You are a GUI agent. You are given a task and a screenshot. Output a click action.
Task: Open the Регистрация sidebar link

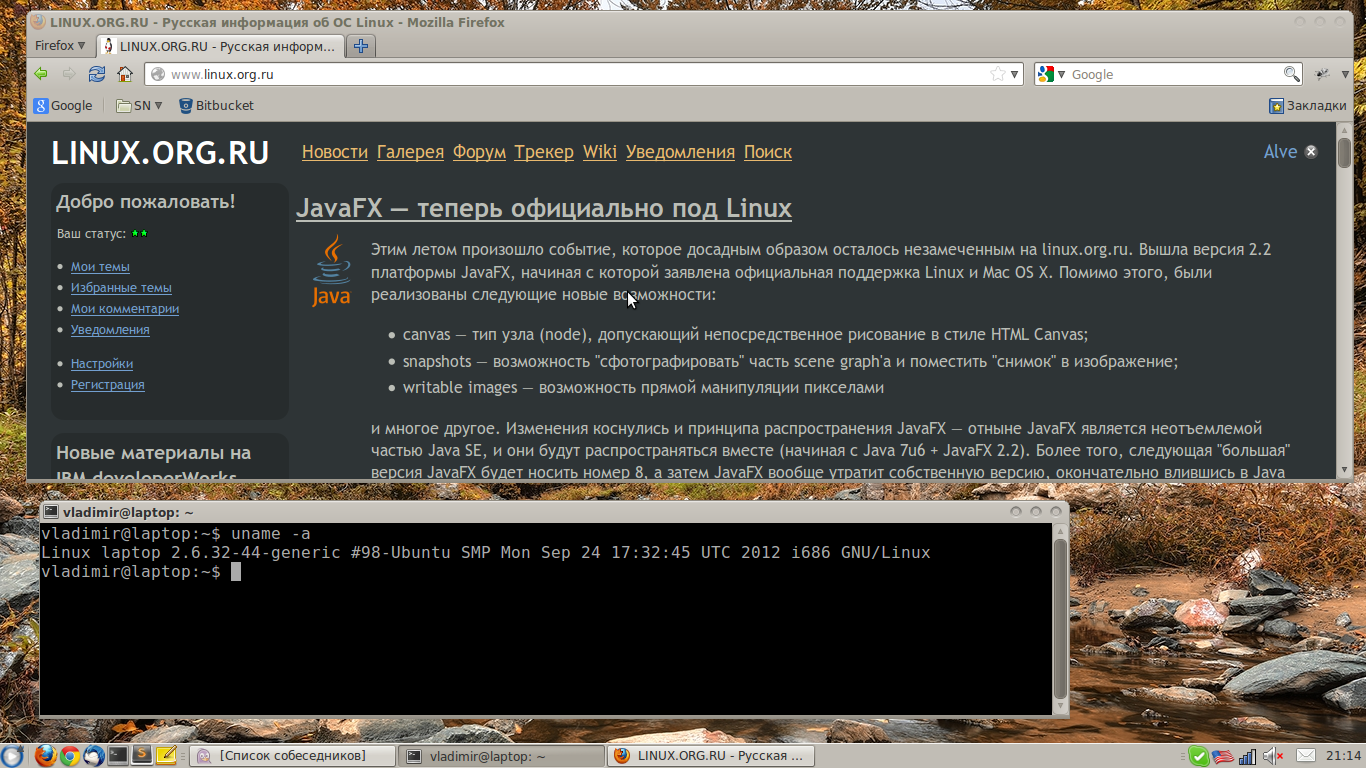click(108, 384)
